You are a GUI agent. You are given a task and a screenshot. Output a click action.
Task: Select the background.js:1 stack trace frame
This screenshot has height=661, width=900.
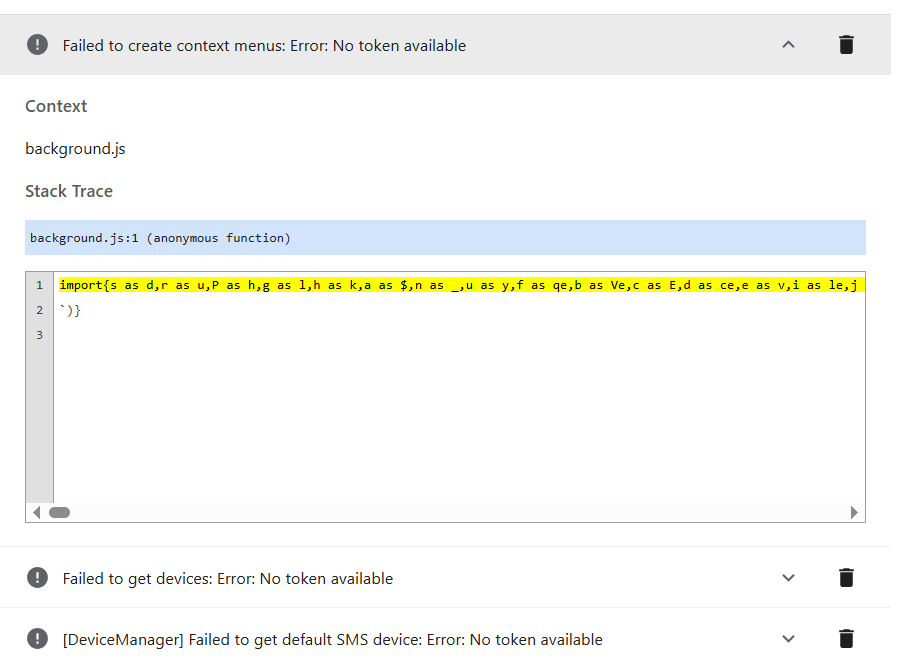pos(445,238)
